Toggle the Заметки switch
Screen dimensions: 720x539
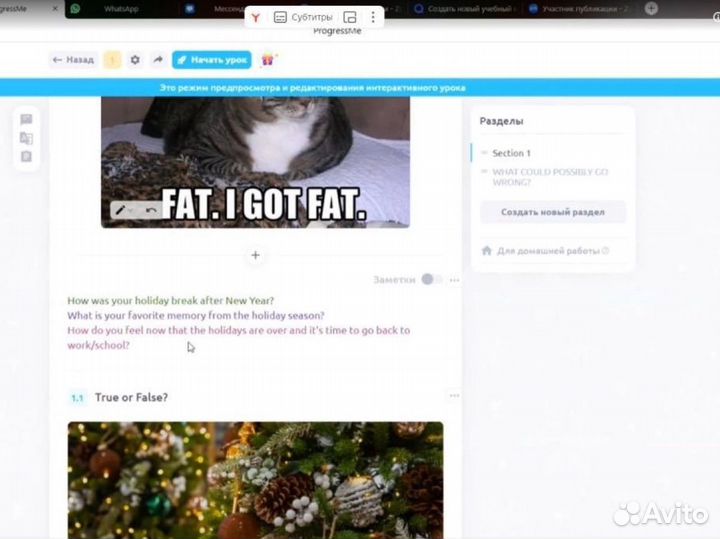coord(431,280)
